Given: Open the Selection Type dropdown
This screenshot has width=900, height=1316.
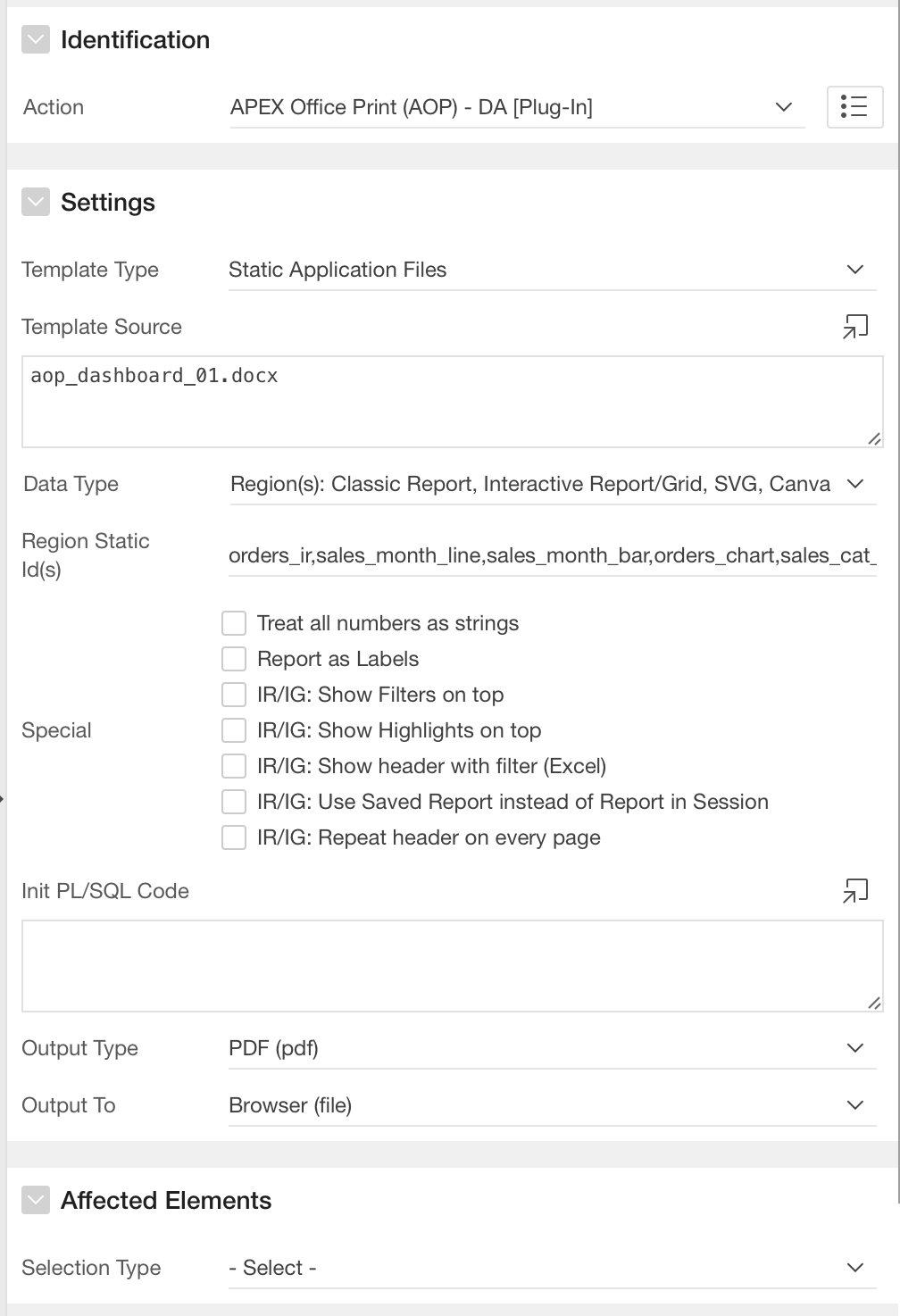Looking at the screenshot, I should (551, 1268).
